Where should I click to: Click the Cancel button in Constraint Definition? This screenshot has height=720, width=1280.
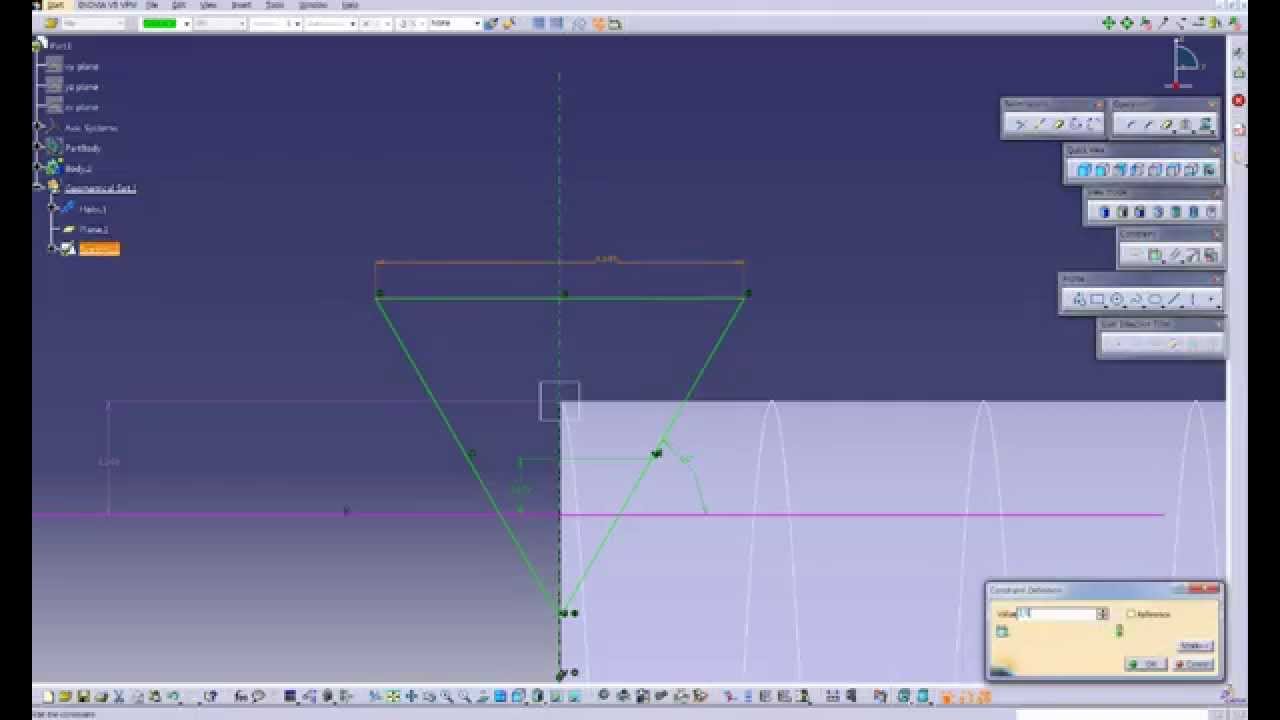(x=1193, y=664)
